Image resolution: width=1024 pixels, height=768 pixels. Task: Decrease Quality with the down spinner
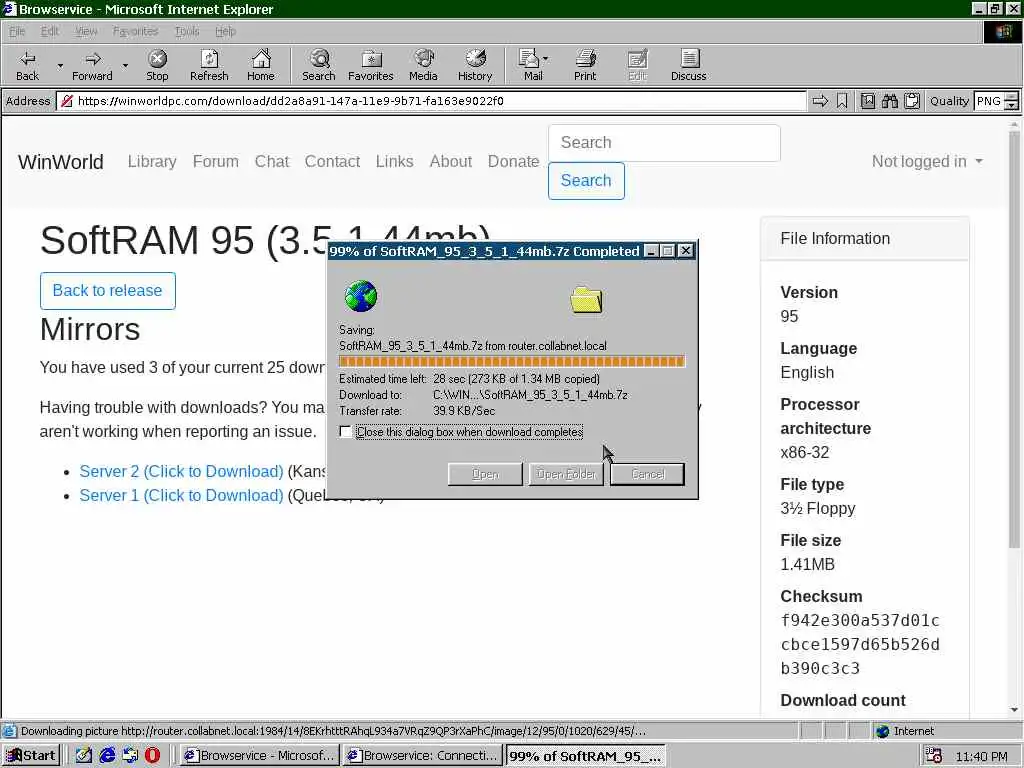click(1012, 105)
